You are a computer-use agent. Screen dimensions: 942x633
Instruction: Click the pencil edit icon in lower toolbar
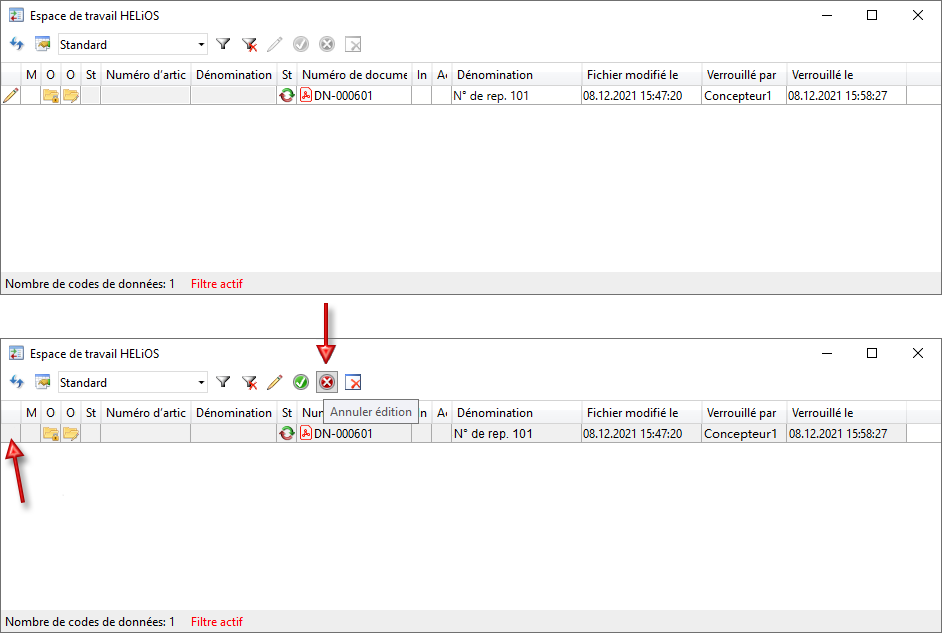[x=275, y=383]
